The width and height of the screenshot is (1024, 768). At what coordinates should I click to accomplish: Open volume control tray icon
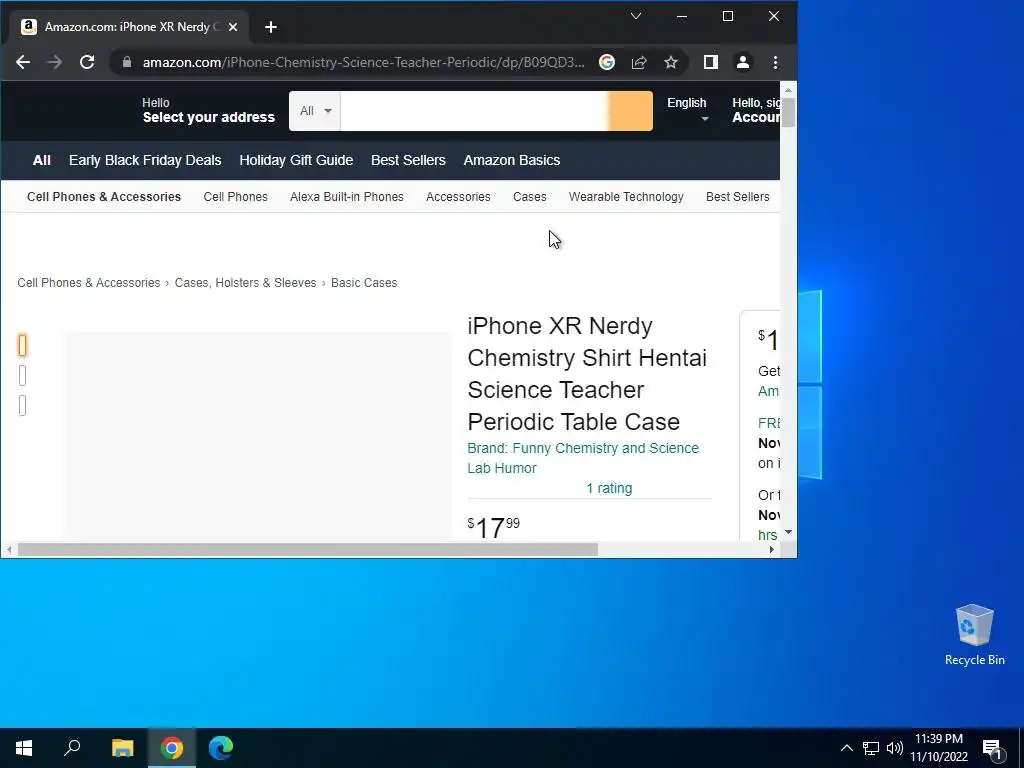click(x=895, y=748)
